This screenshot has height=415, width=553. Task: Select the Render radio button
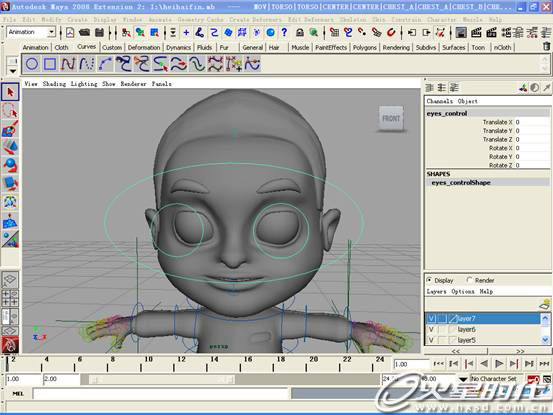tap(469, 280)
